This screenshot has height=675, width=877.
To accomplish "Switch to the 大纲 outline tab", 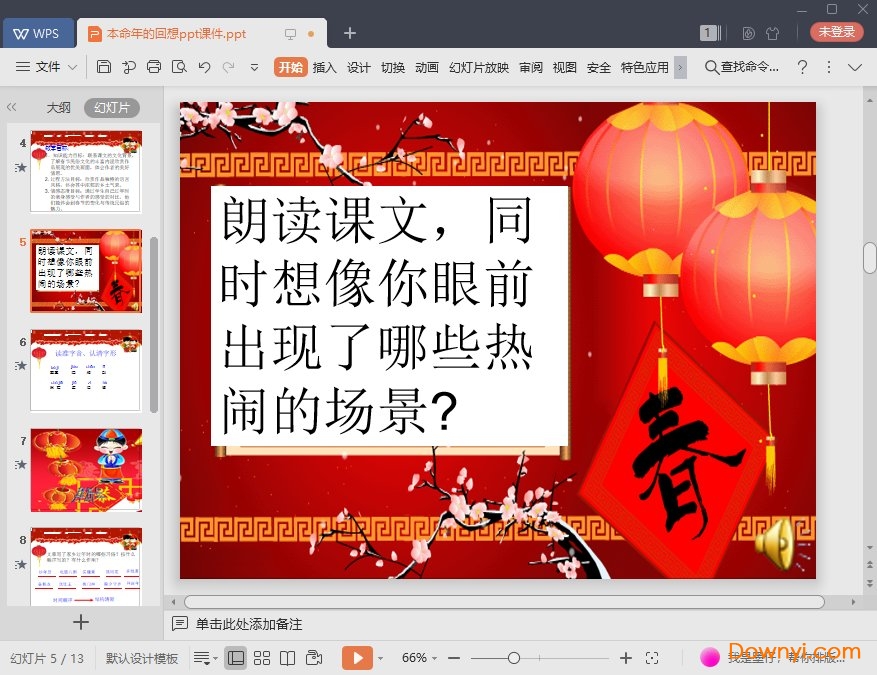I will point(58,108).
